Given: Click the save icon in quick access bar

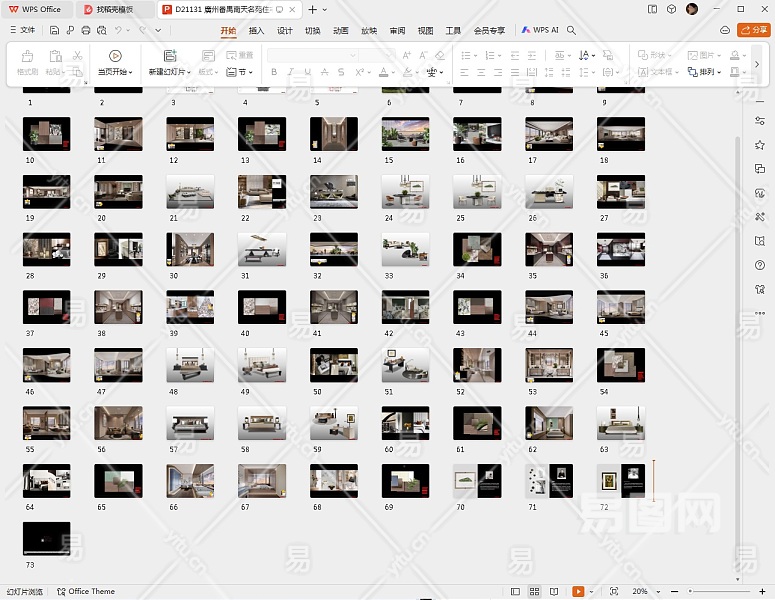Looking at the screenshot, I should click(54, 30).
